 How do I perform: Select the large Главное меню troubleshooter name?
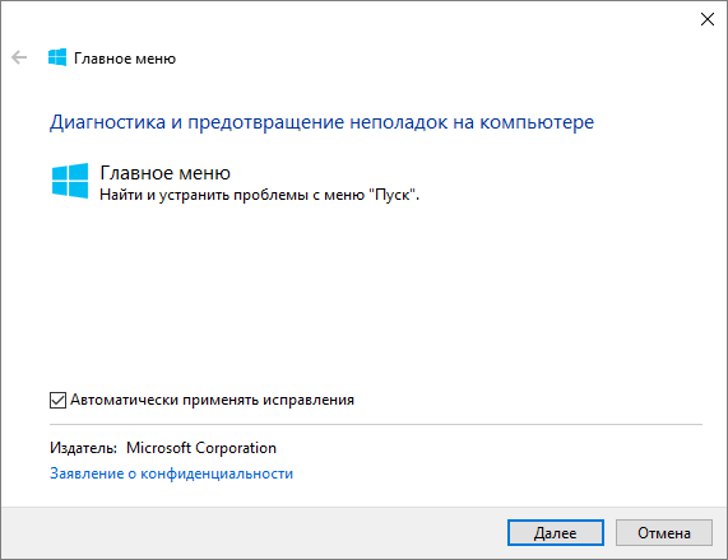[x=165, y=173]
